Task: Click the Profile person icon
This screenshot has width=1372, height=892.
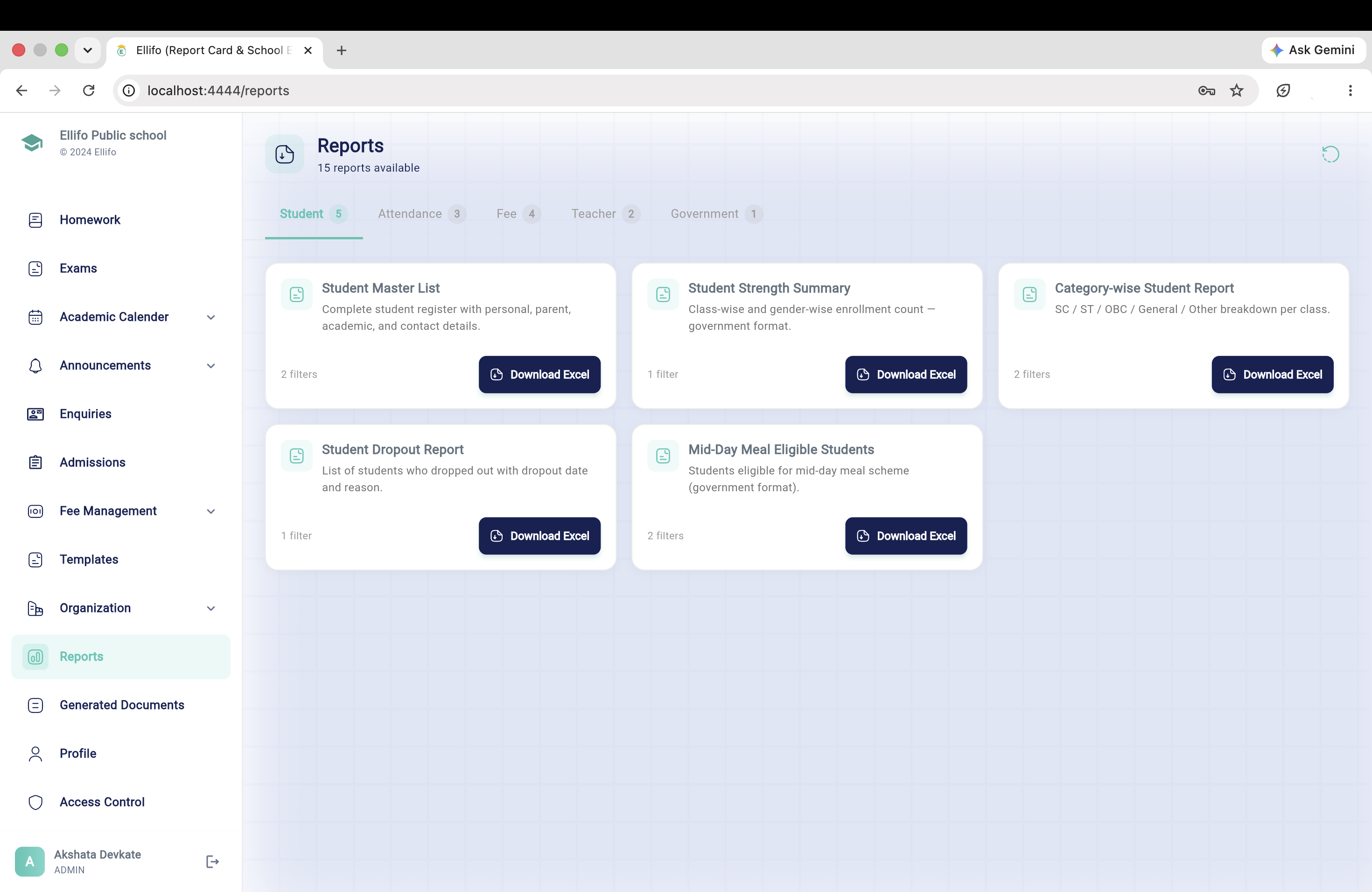Action: [35, 754]
